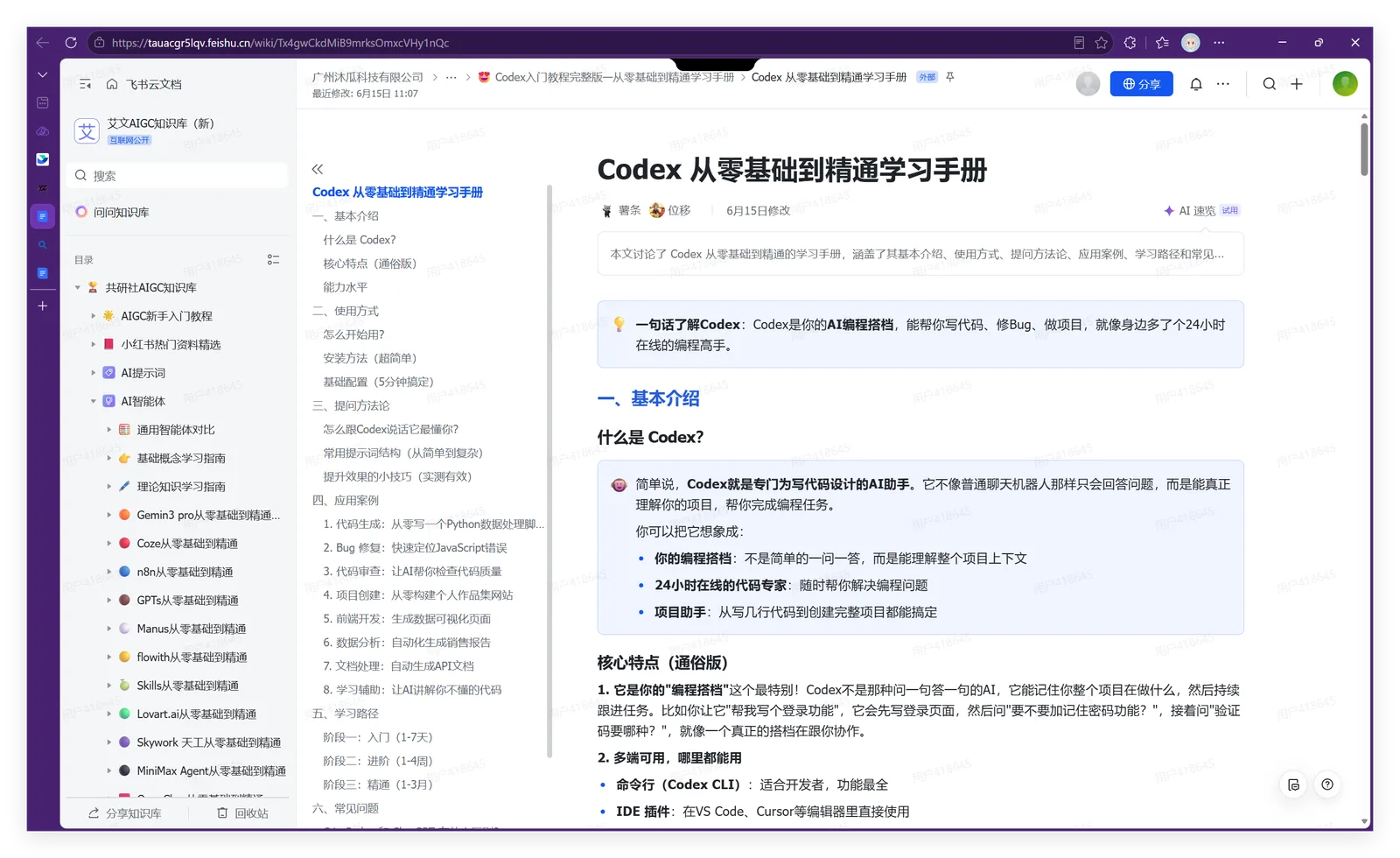Collapse the AI智能体 node

coord(93,401)
